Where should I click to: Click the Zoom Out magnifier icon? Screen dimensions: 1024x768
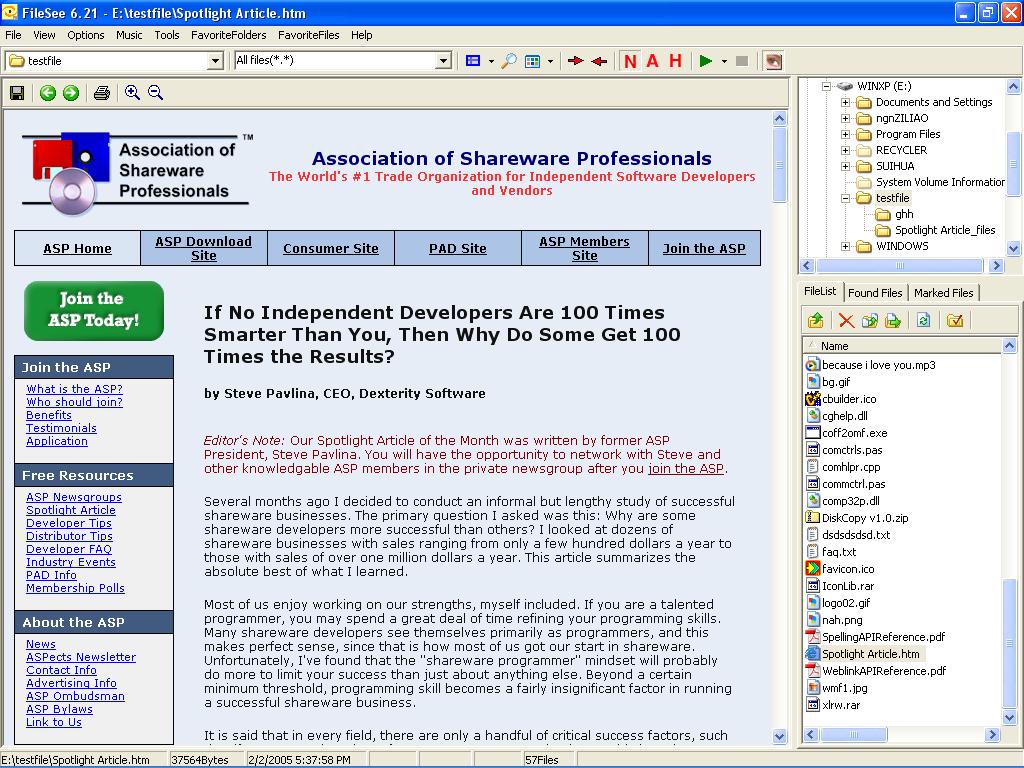point(156,93)
